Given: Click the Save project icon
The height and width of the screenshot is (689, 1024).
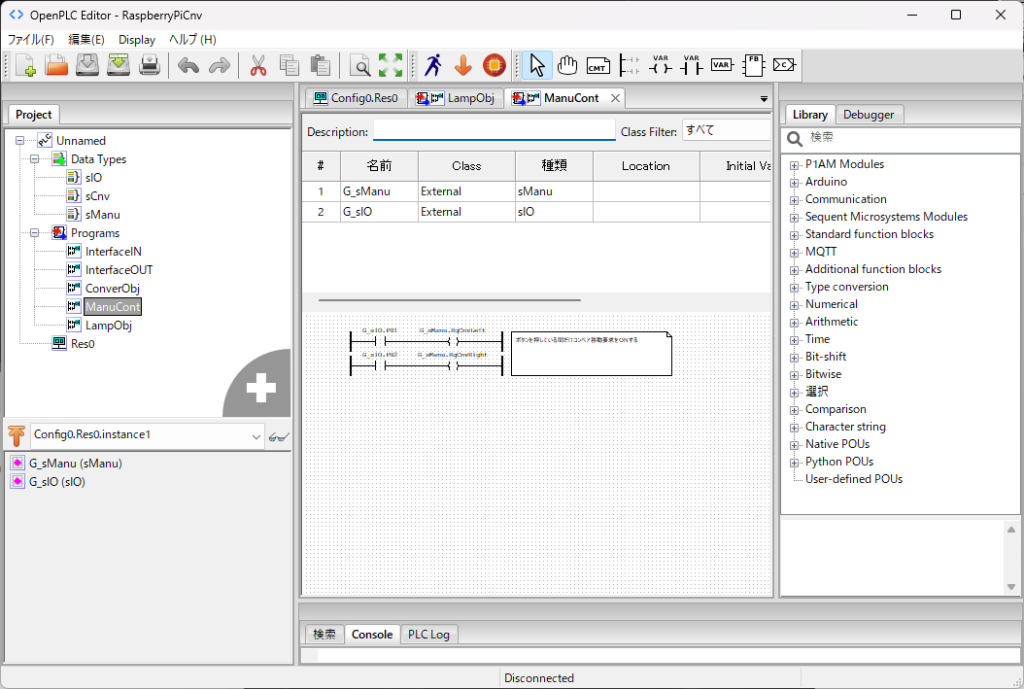Looking at the screenshot, I should click(x=88, y=65).
